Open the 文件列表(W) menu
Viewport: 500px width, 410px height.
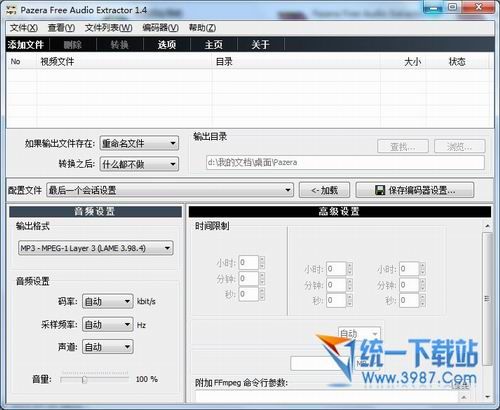point(109,28)
